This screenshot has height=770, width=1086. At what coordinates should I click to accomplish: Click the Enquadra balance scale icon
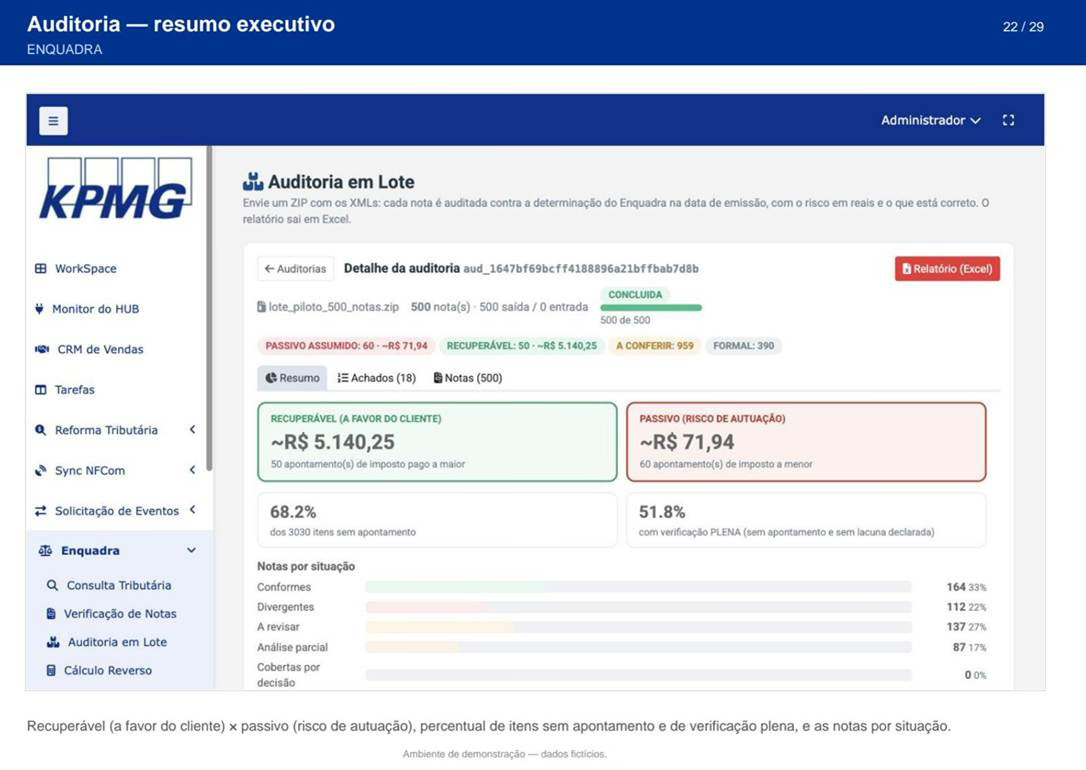click(x=46, y=551)
